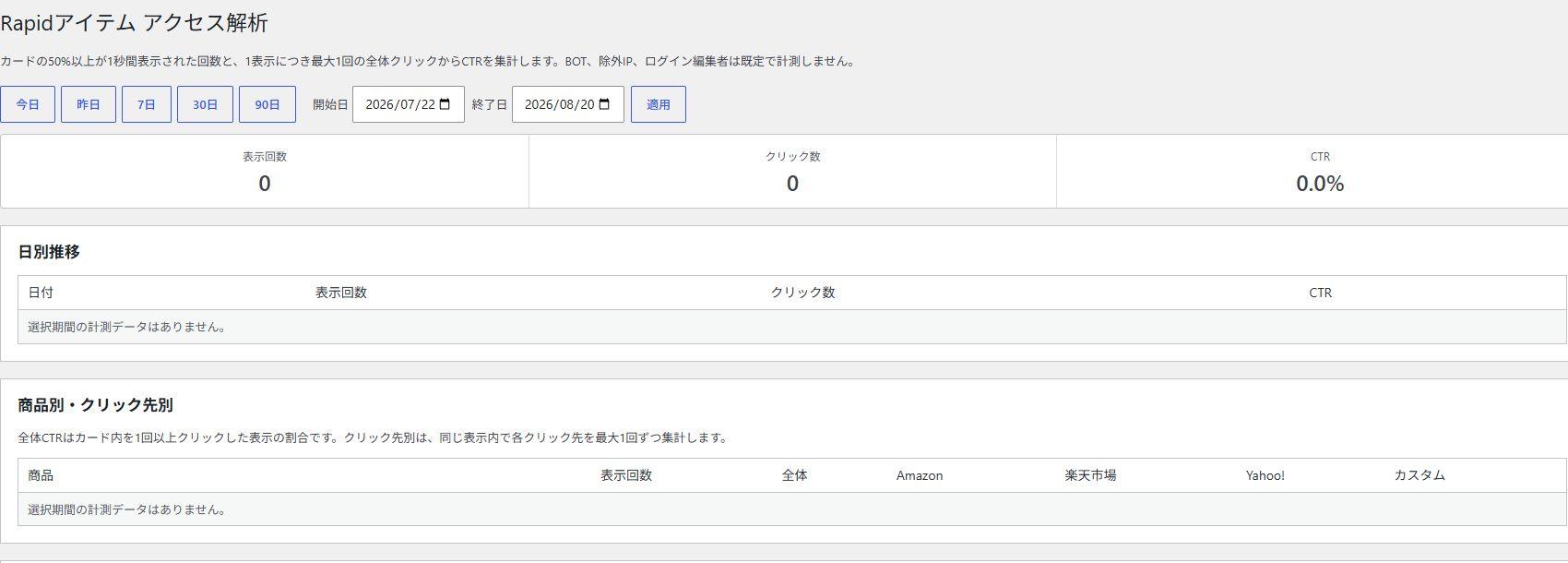Choose the 7日 period button

pyautogui.click(x=147, y=104)
